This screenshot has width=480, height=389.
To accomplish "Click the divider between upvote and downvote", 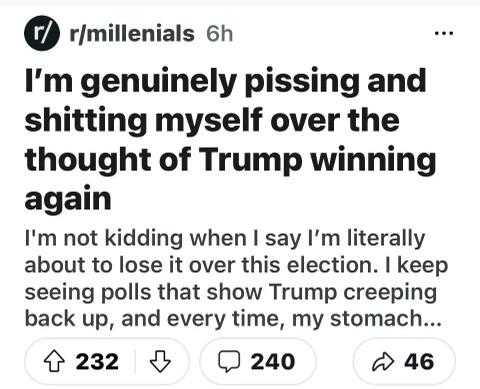I will (x=135, y=362).
